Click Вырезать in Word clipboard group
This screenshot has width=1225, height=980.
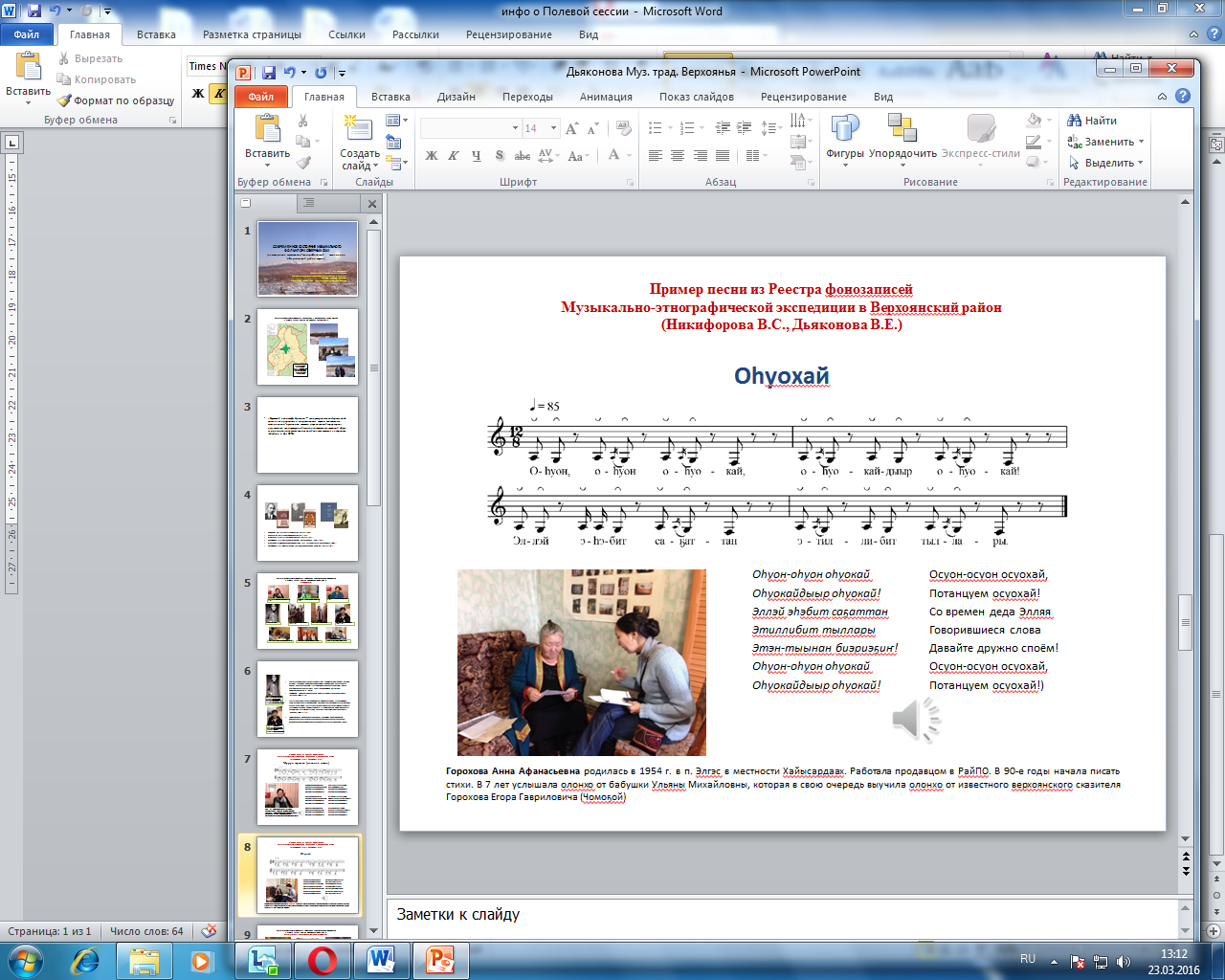(90, 58)
